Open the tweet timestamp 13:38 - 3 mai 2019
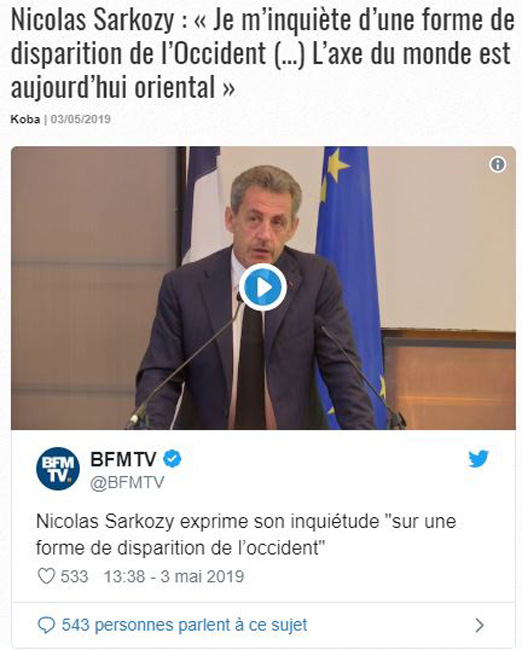This screenshot has height=650, width=522. tap(174, 576)
